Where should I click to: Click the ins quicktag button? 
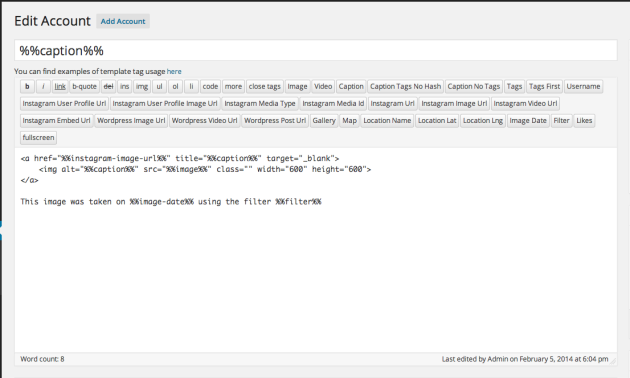(125, 86)
